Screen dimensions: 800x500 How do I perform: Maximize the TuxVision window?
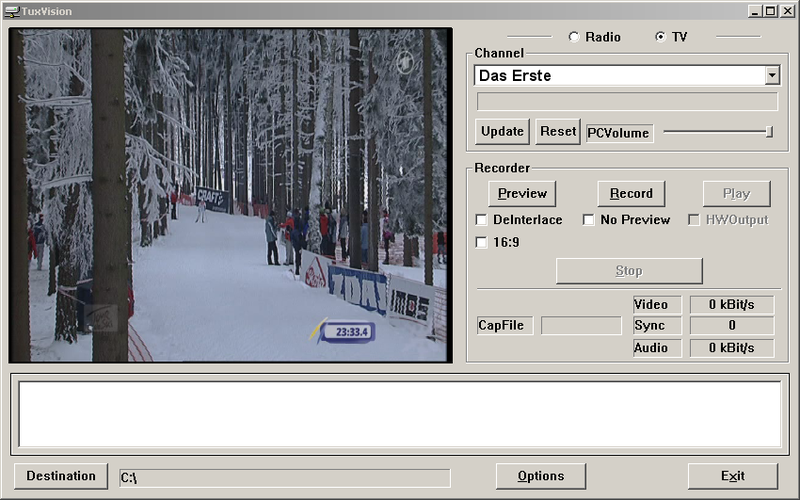[x=770, y=11]
